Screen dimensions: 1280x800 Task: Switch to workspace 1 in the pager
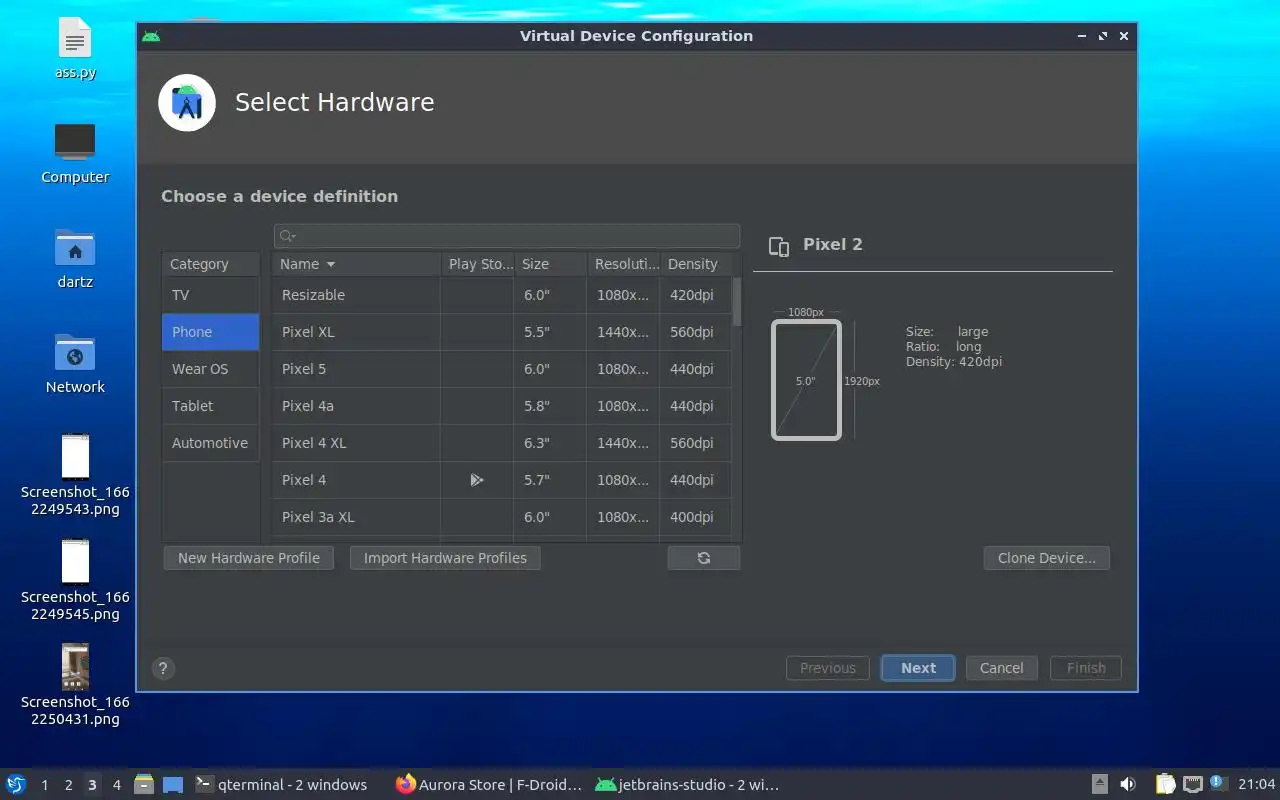point(44,784)
